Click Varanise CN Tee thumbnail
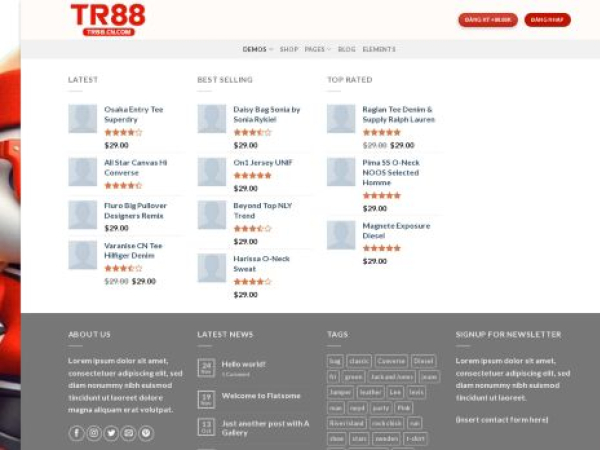This screenshot has height=450, width=600. pyautogui.click(x=83, y=255)
